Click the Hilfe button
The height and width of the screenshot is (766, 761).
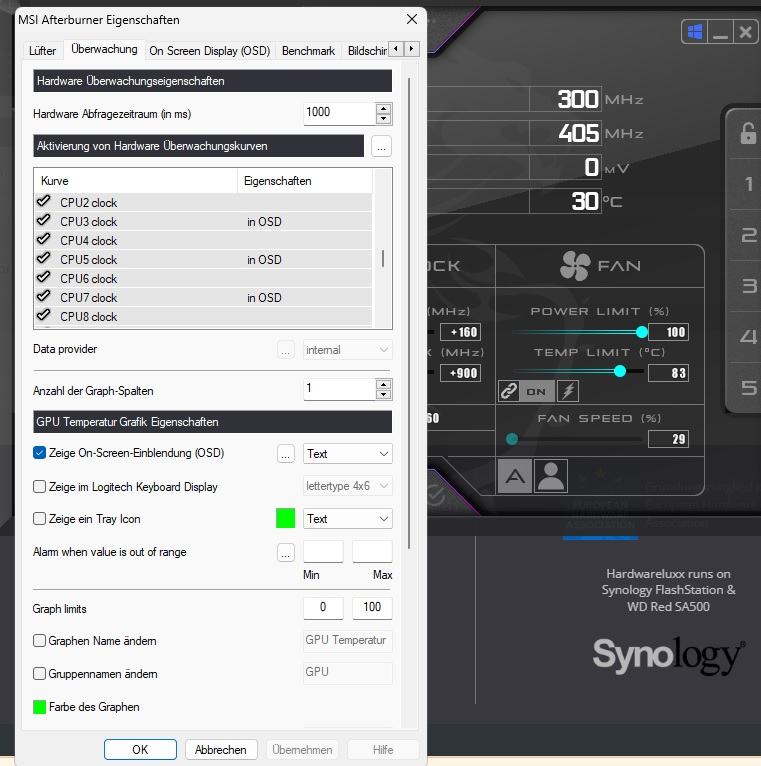pos(383,749)
